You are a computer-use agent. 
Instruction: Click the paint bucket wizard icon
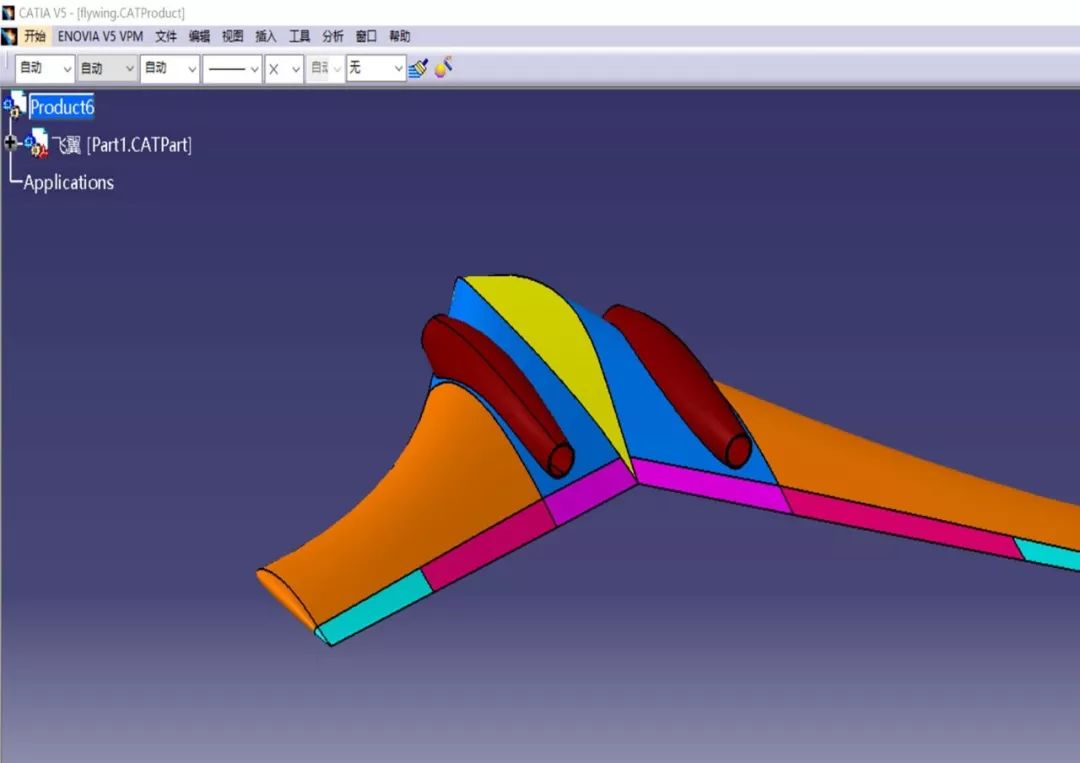444,67
